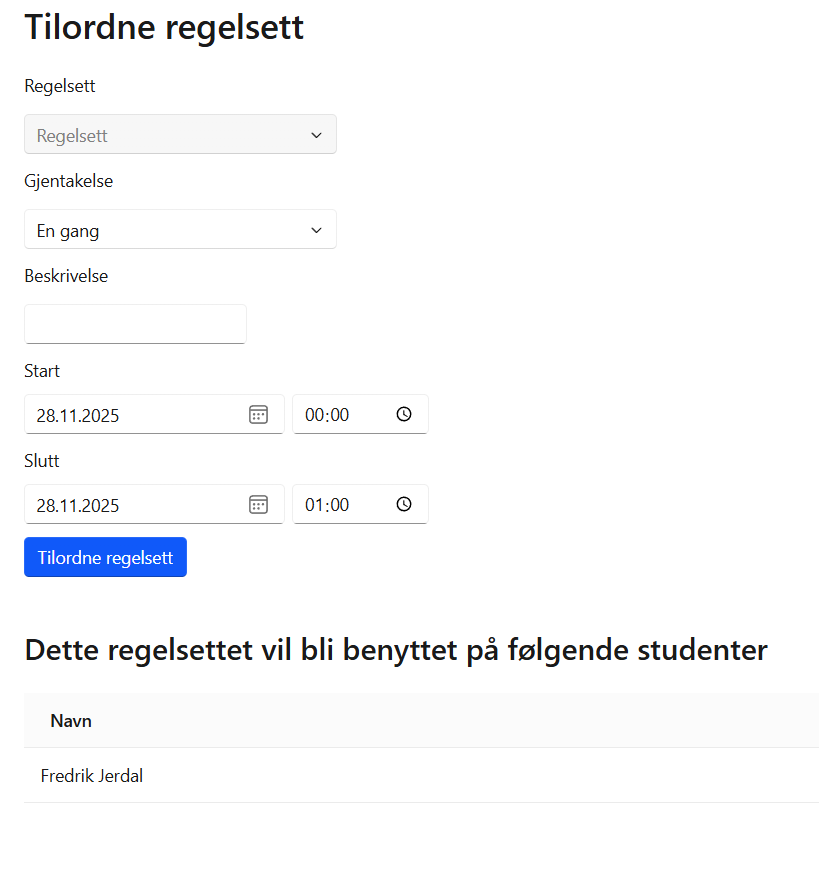Open the Gjentakelse dropdown showing En gang
The image size is (819, 893).
click(180, 230)
